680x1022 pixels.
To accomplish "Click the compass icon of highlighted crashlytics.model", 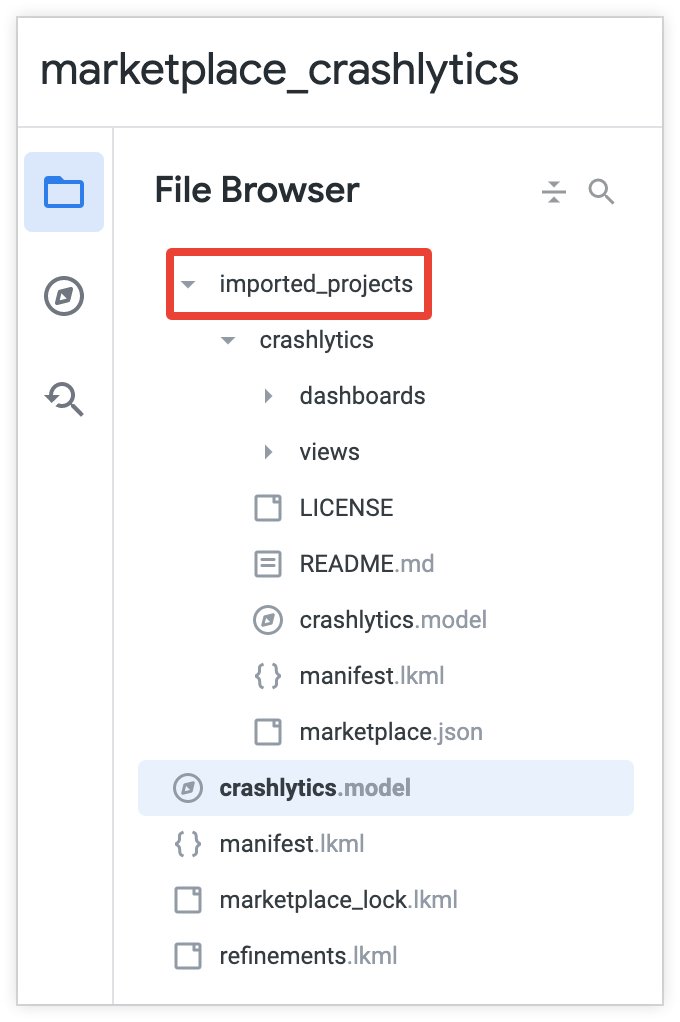I will 188,788.
